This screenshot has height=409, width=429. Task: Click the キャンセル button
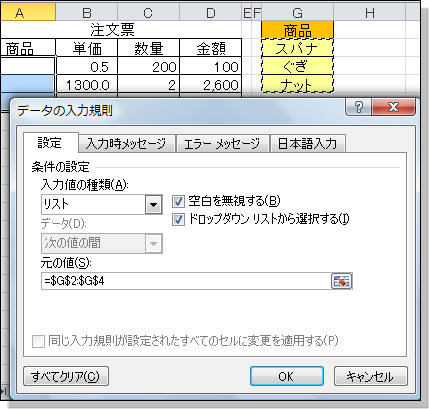371,376
